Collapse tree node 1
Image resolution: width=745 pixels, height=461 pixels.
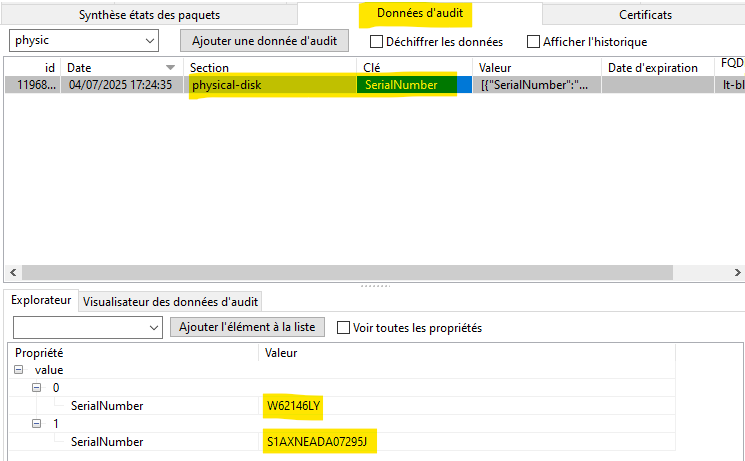tap(37, 424)
